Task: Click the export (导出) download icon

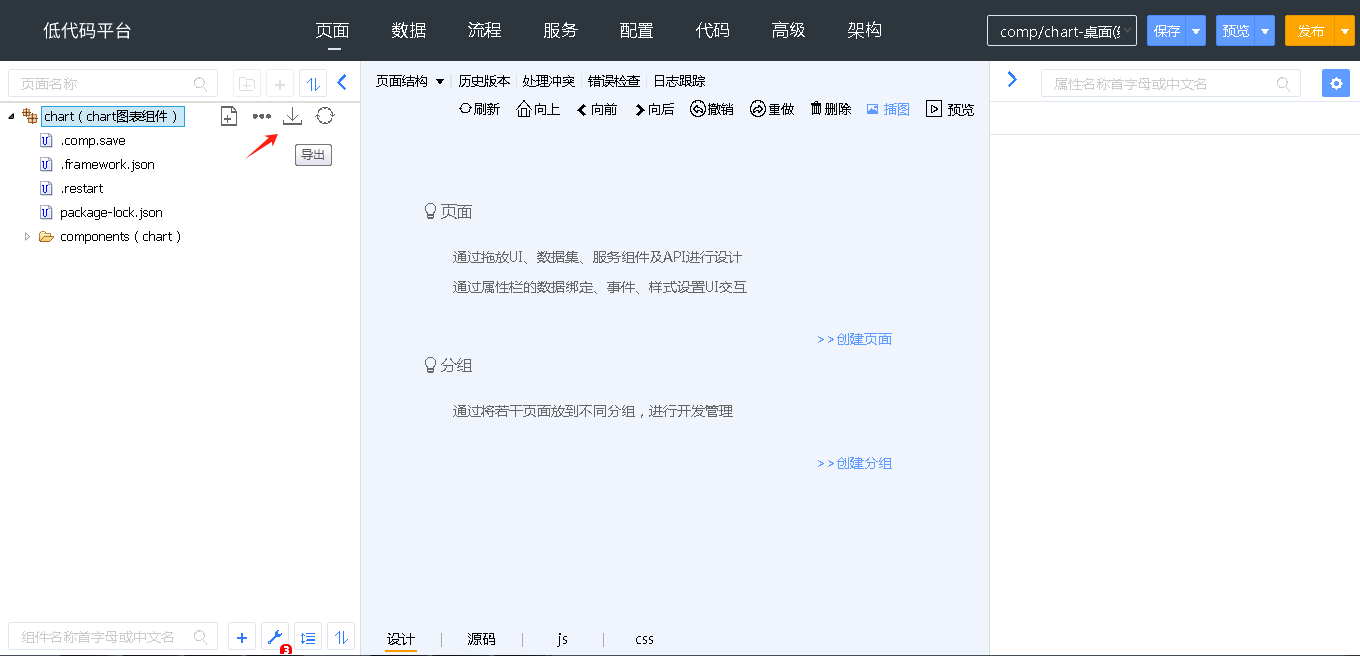Action: point(292,116)
